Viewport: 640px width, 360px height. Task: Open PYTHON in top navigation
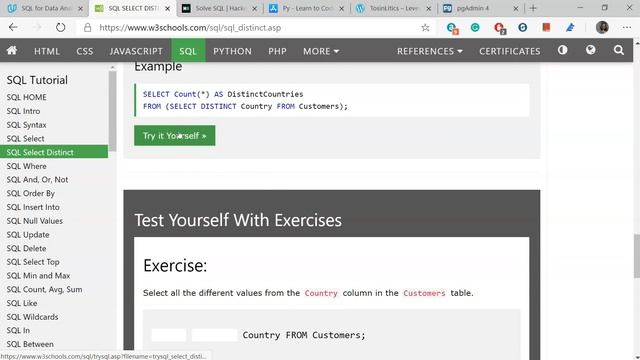[x=232, y=51]
